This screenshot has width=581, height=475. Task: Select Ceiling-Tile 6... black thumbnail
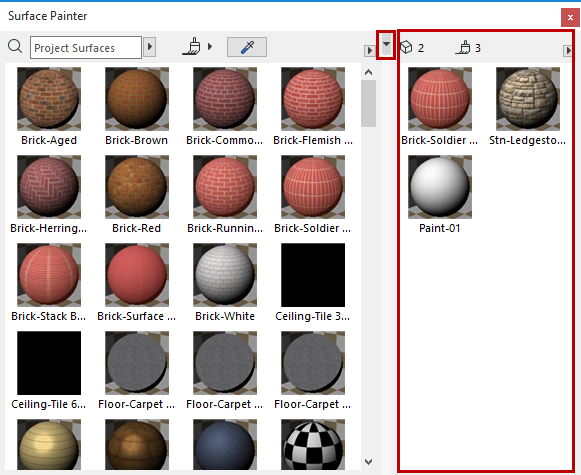coord(49,363)
